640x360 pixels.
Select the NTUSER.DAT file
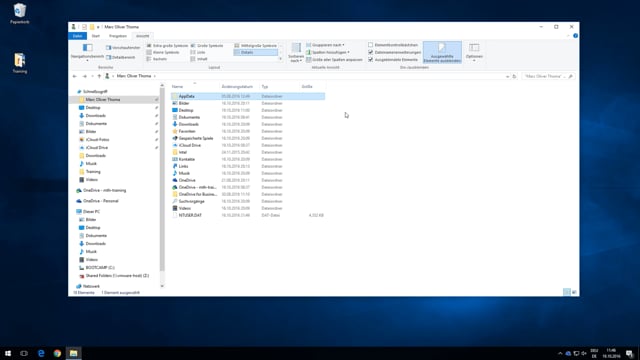248,215
